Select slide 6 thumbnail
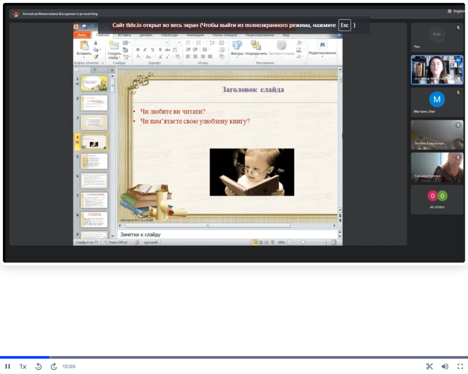Viewport: 468px width, 374px height. [x=94, y=181]
